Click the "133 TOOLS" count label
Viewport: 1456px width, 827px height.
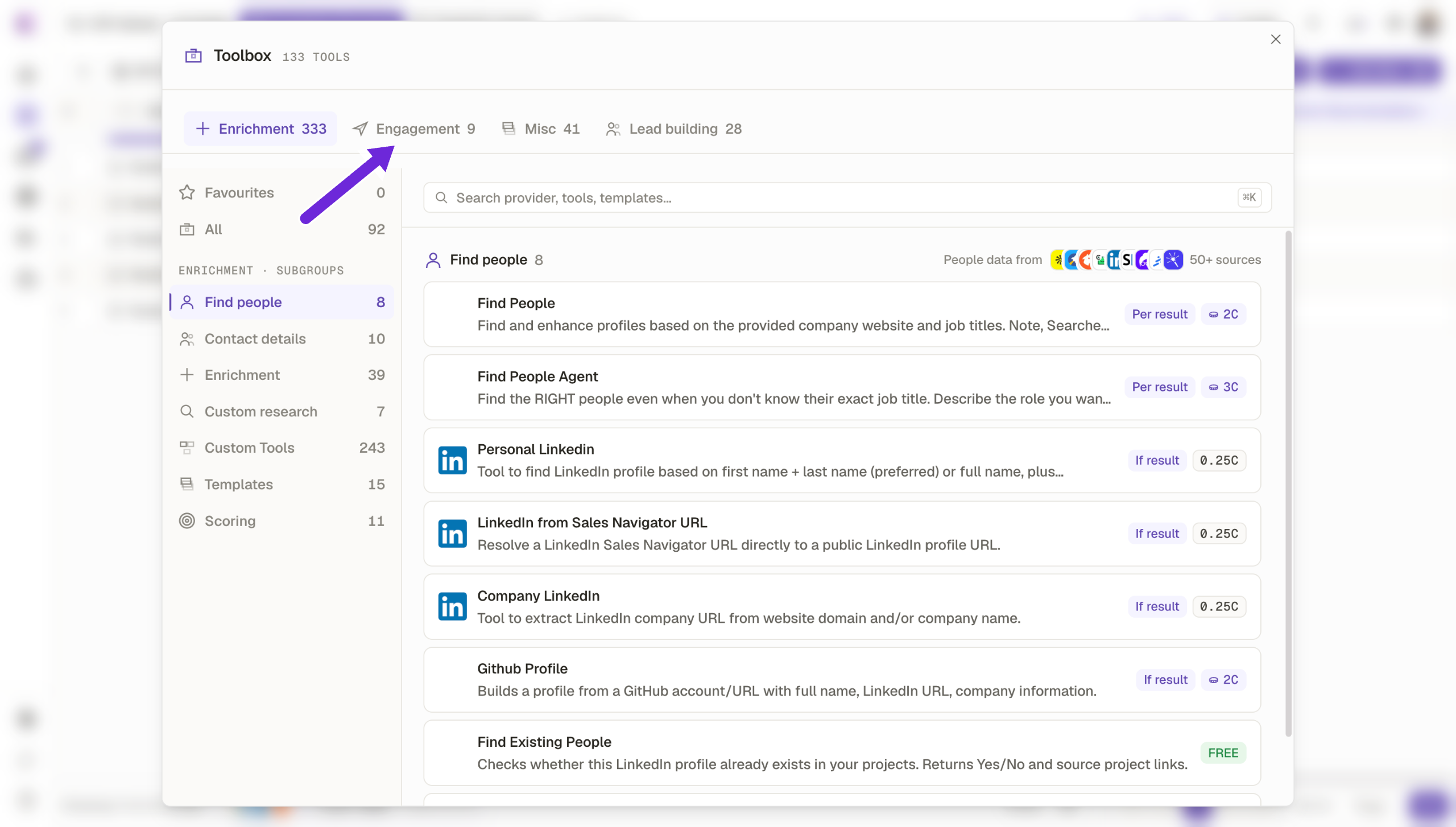[x=316, y=57]
